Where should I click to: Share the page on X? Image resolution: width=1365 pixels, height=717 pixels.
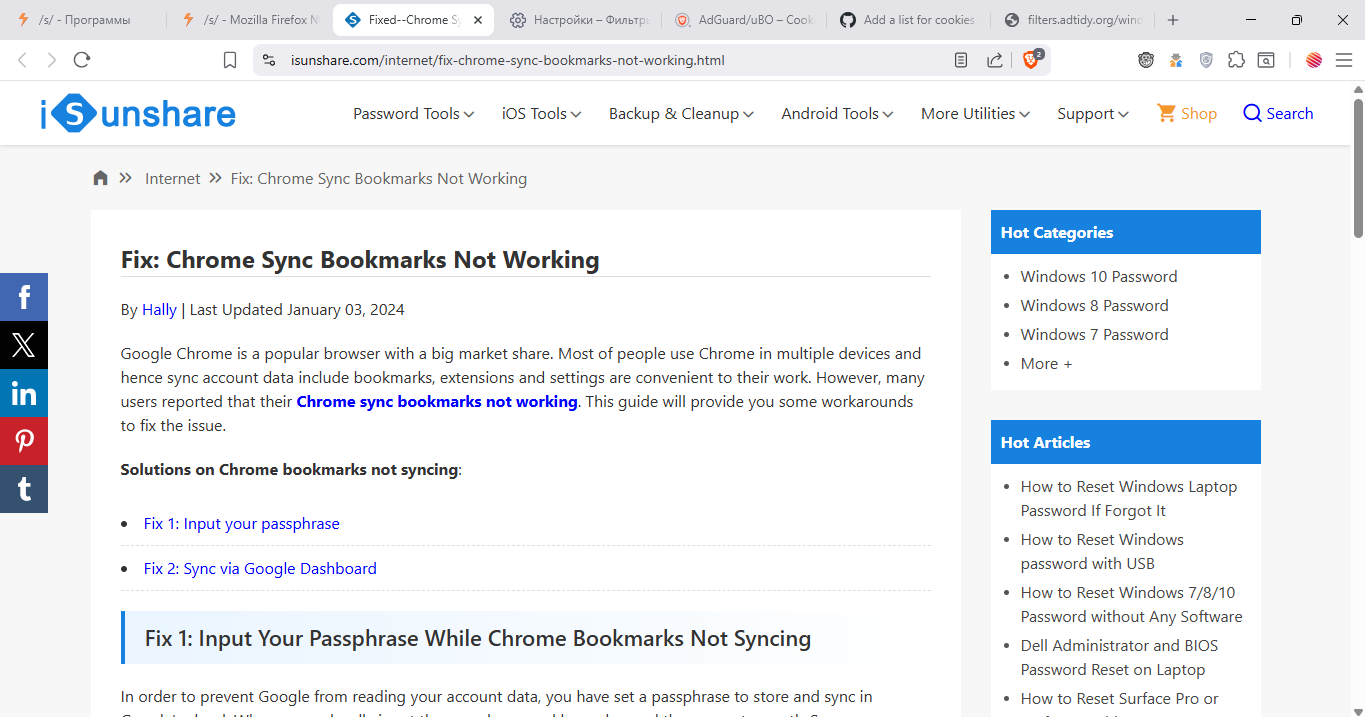click(x=24, y=345)
